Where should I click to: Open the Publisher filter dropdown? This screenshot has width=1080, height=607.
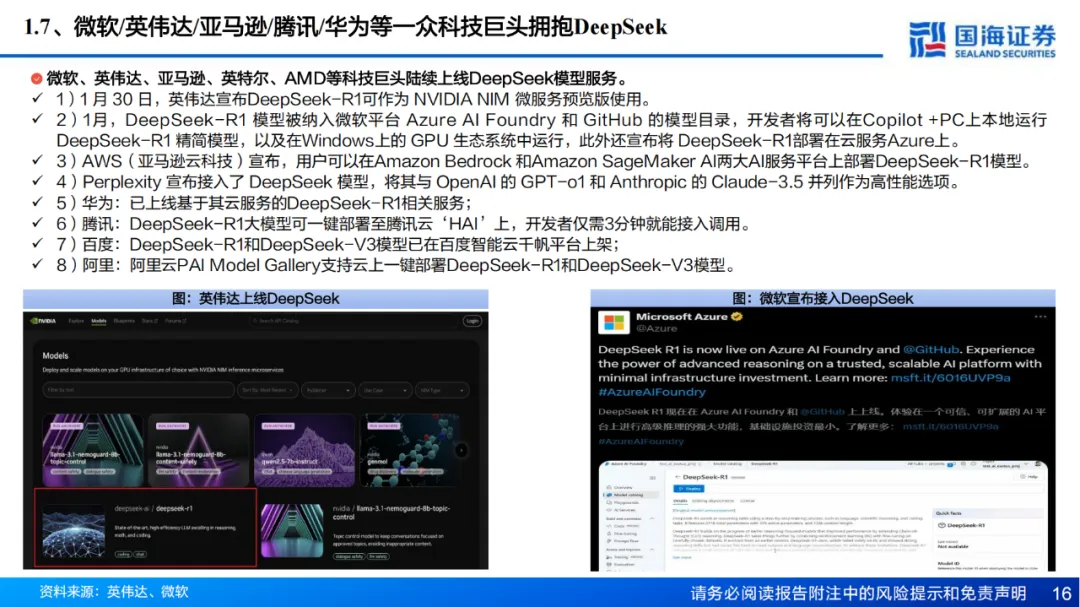[x=327, y=390]
